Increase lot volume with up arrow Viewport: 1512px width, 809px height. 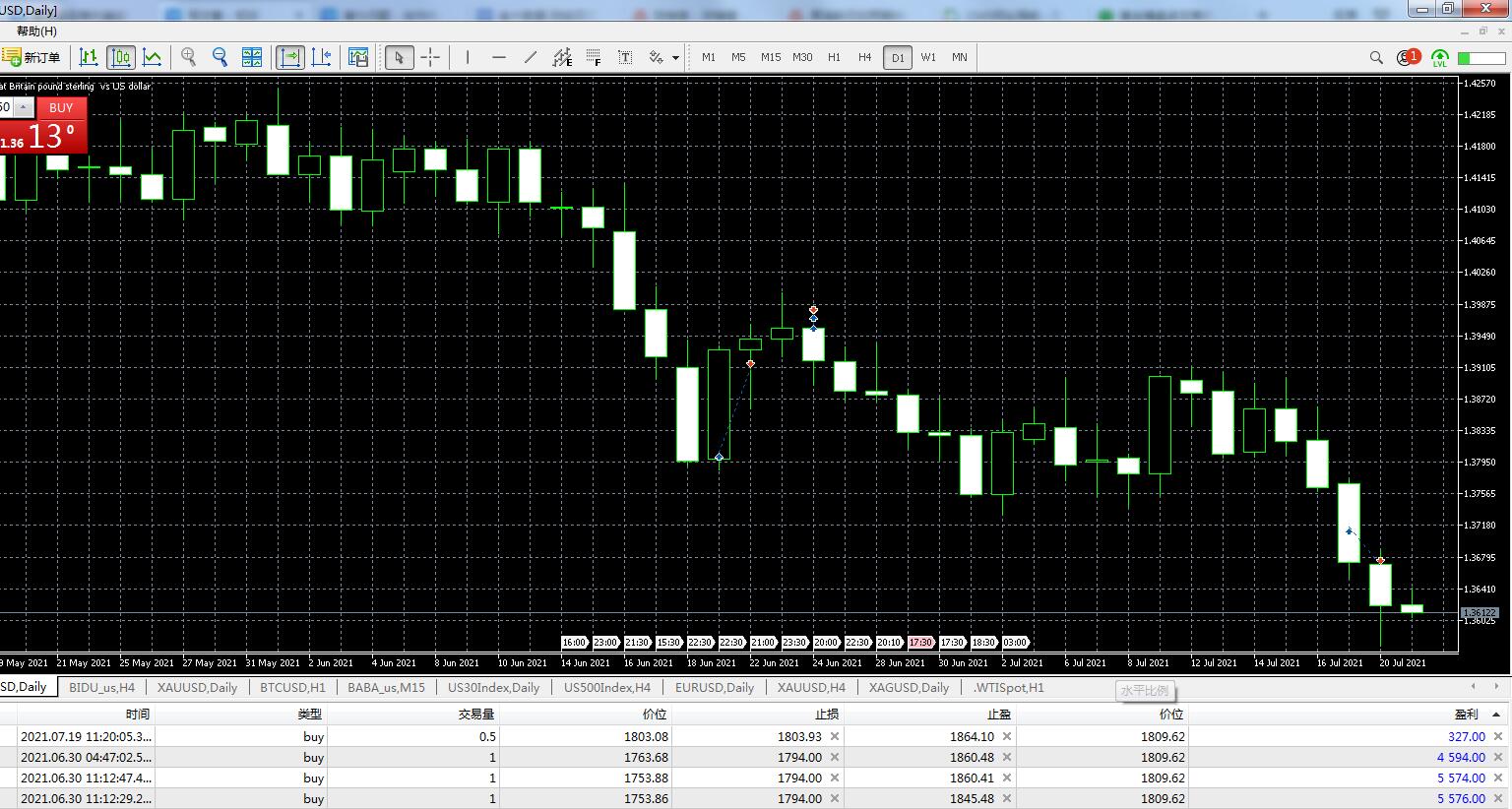click(24, 107)
